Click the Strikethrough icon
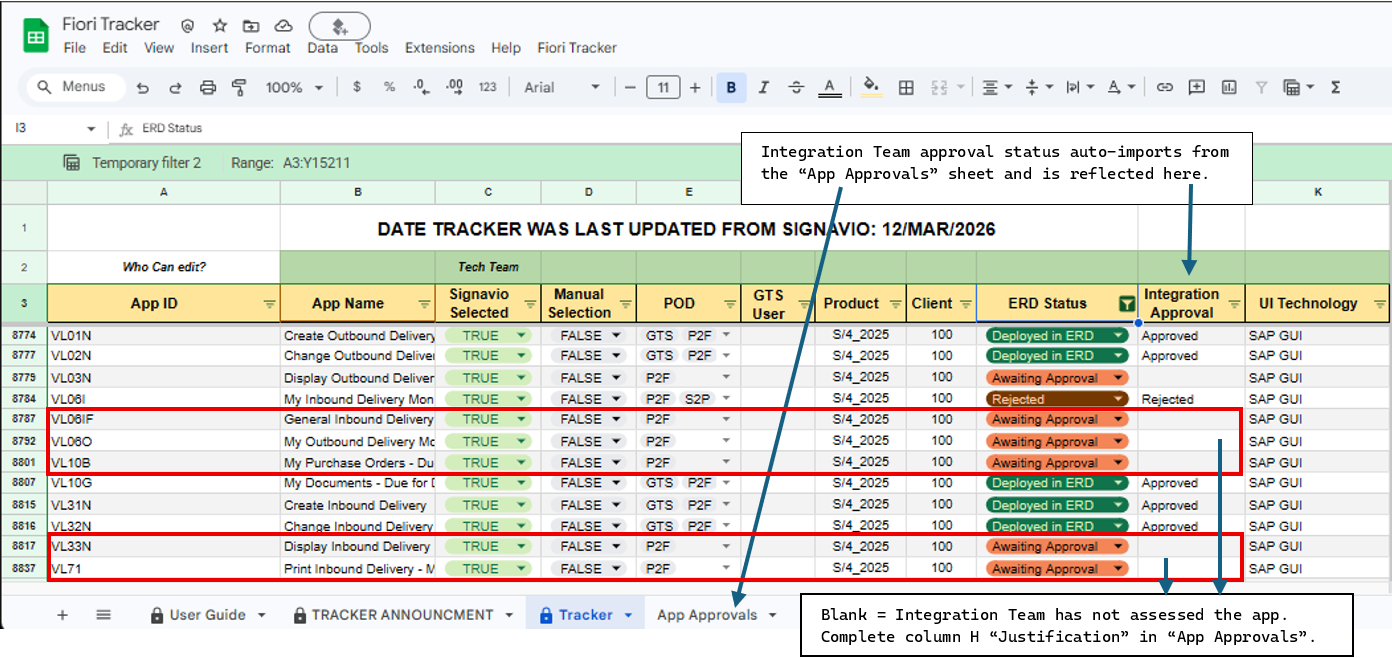 point(796,88)
